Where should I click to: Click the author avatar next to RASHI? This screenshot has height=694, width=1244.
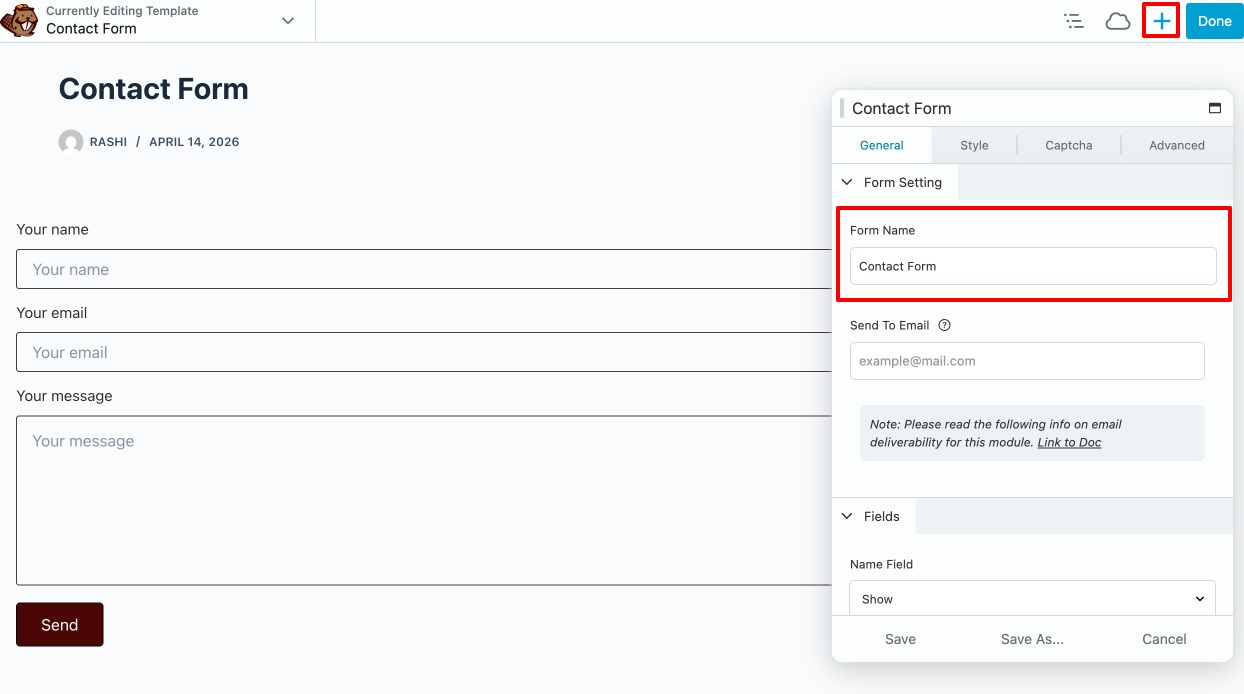point(70,141)
